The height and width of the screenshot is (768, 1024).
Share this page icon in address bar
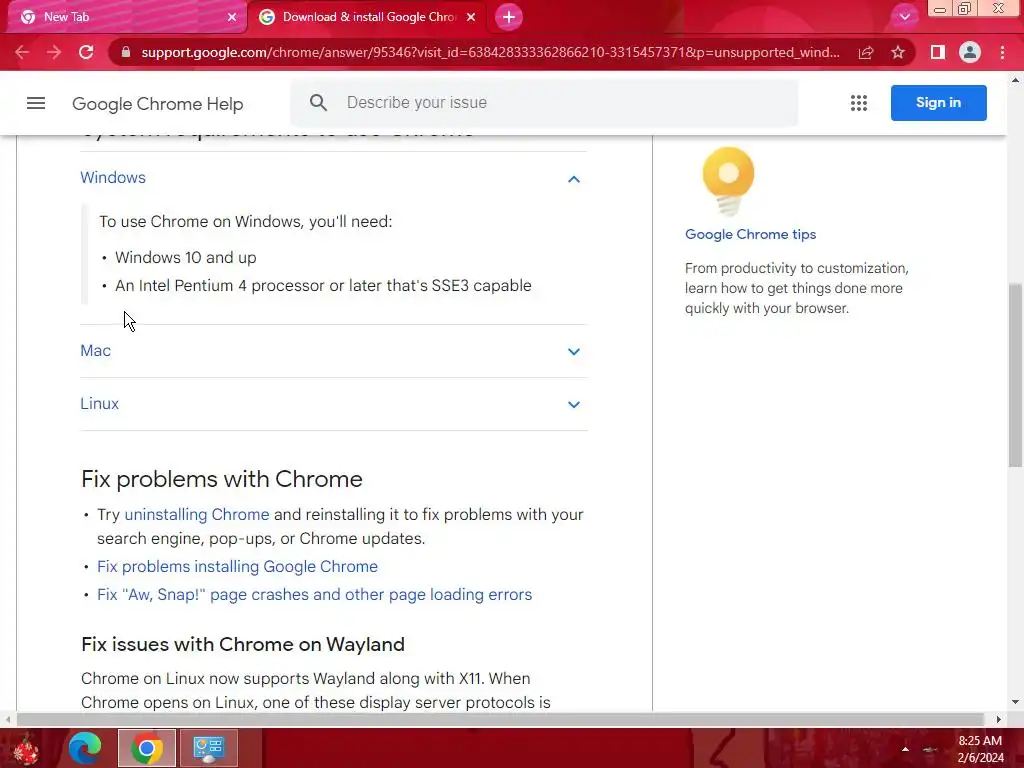(866, 52)
